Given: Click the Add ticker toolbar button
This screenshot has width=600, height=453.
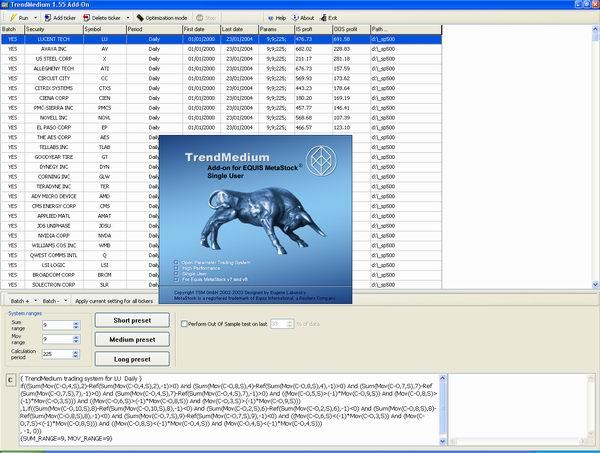Looking at the screenshot, I should [x=60, y=18].
